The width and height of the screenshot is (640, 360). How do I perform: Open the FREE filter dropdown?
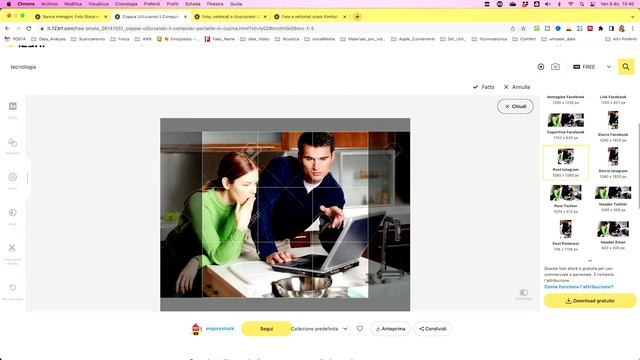coord(592,67)
